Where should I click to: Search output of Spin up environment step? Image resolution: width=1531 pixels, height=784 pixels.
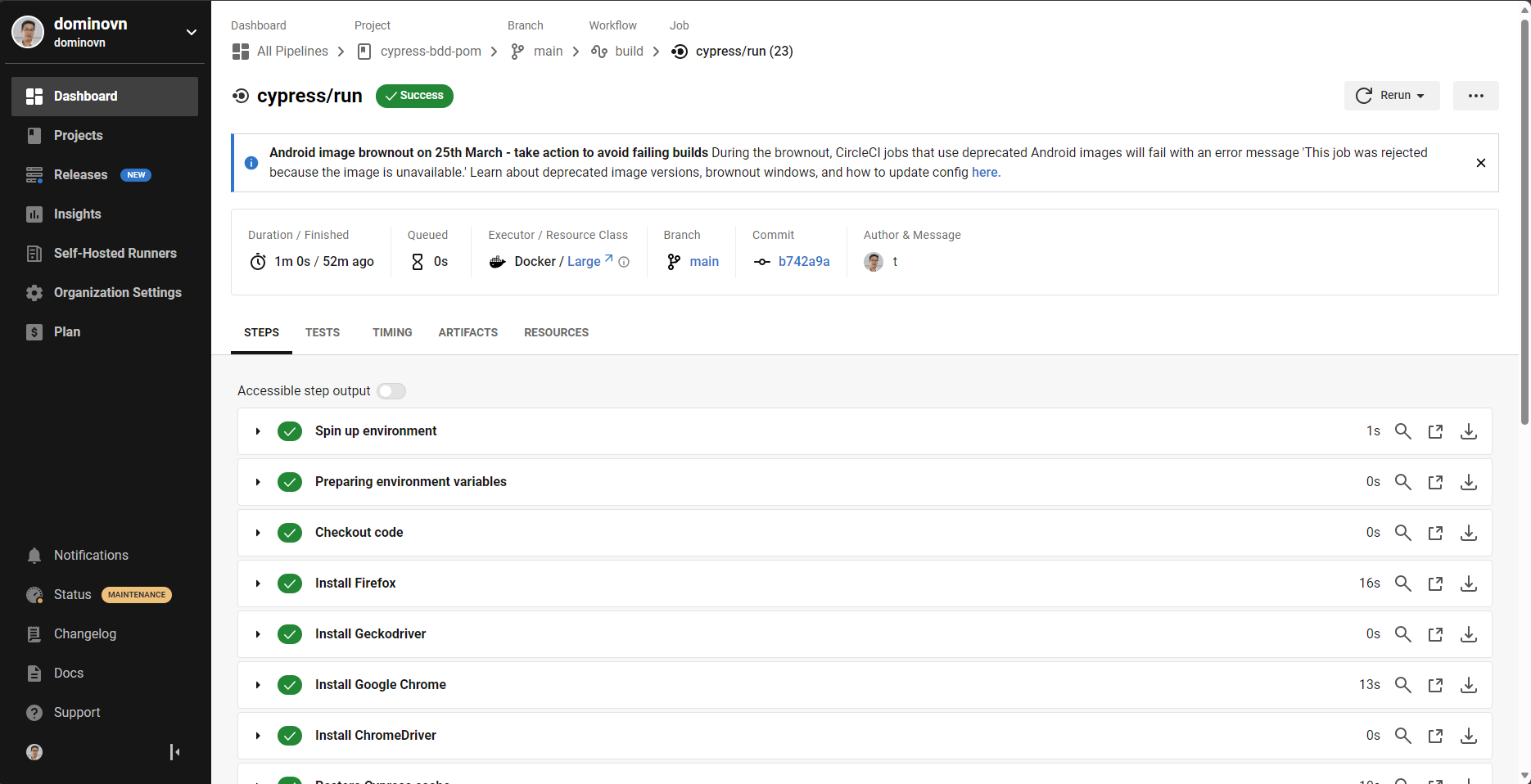click(x=1402, y=431)
